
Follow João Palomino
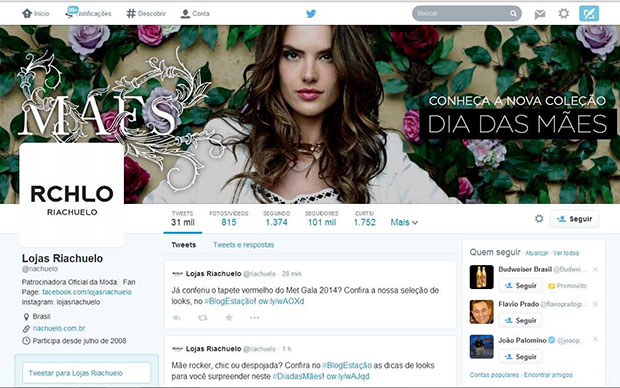pos(521,357)
